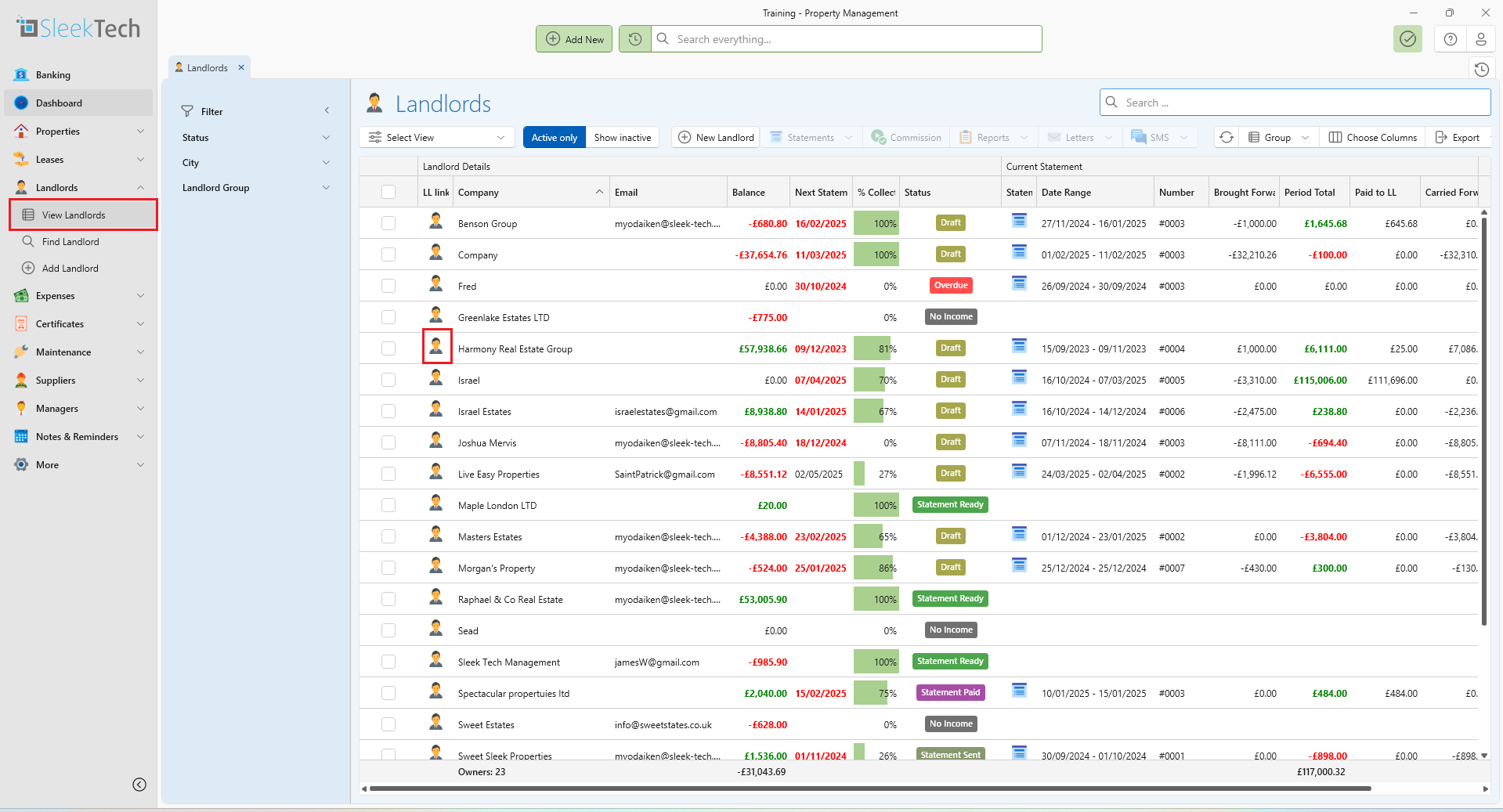Image resolution: width=1503 pixels, height=812 pixels.
Task: Click the horizontal scrollbar below the table
Action: coord(869,789)
